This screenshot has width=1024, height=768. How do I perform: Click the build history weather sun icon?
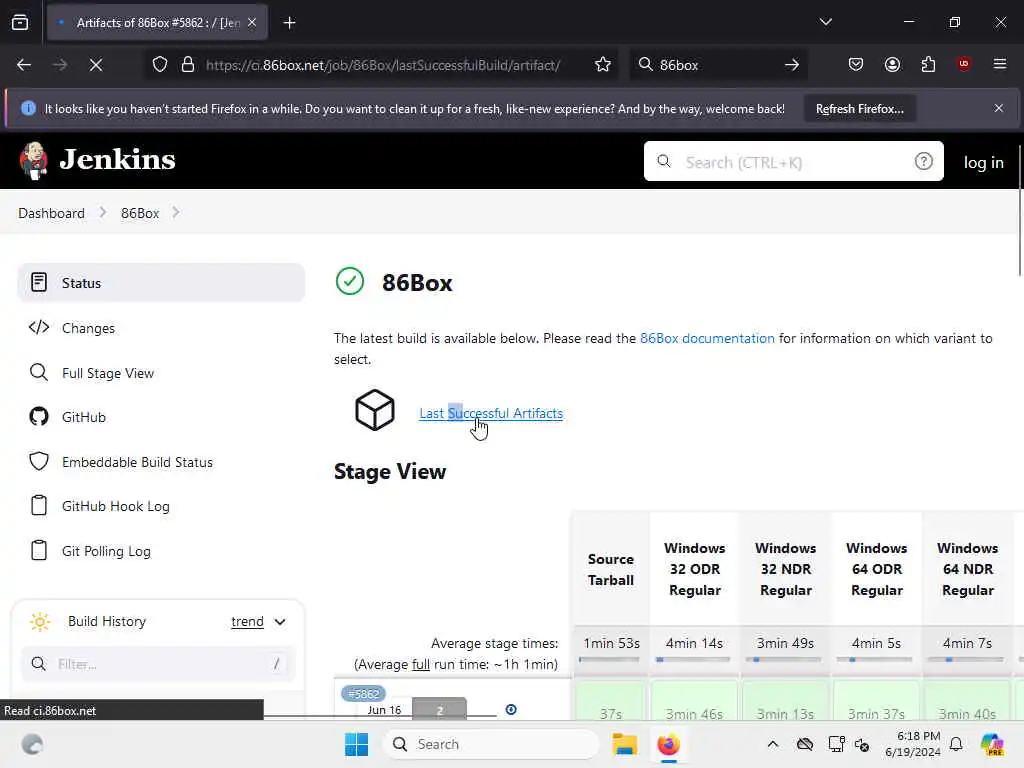(x=40, y=622)
